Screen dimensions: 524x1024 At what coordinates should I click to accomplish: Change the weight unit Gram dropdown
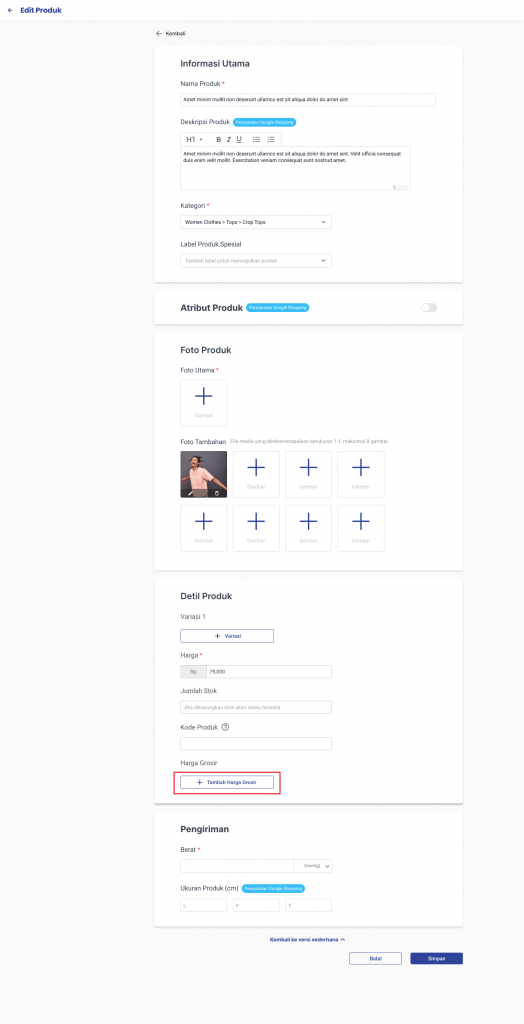(314, 866)
